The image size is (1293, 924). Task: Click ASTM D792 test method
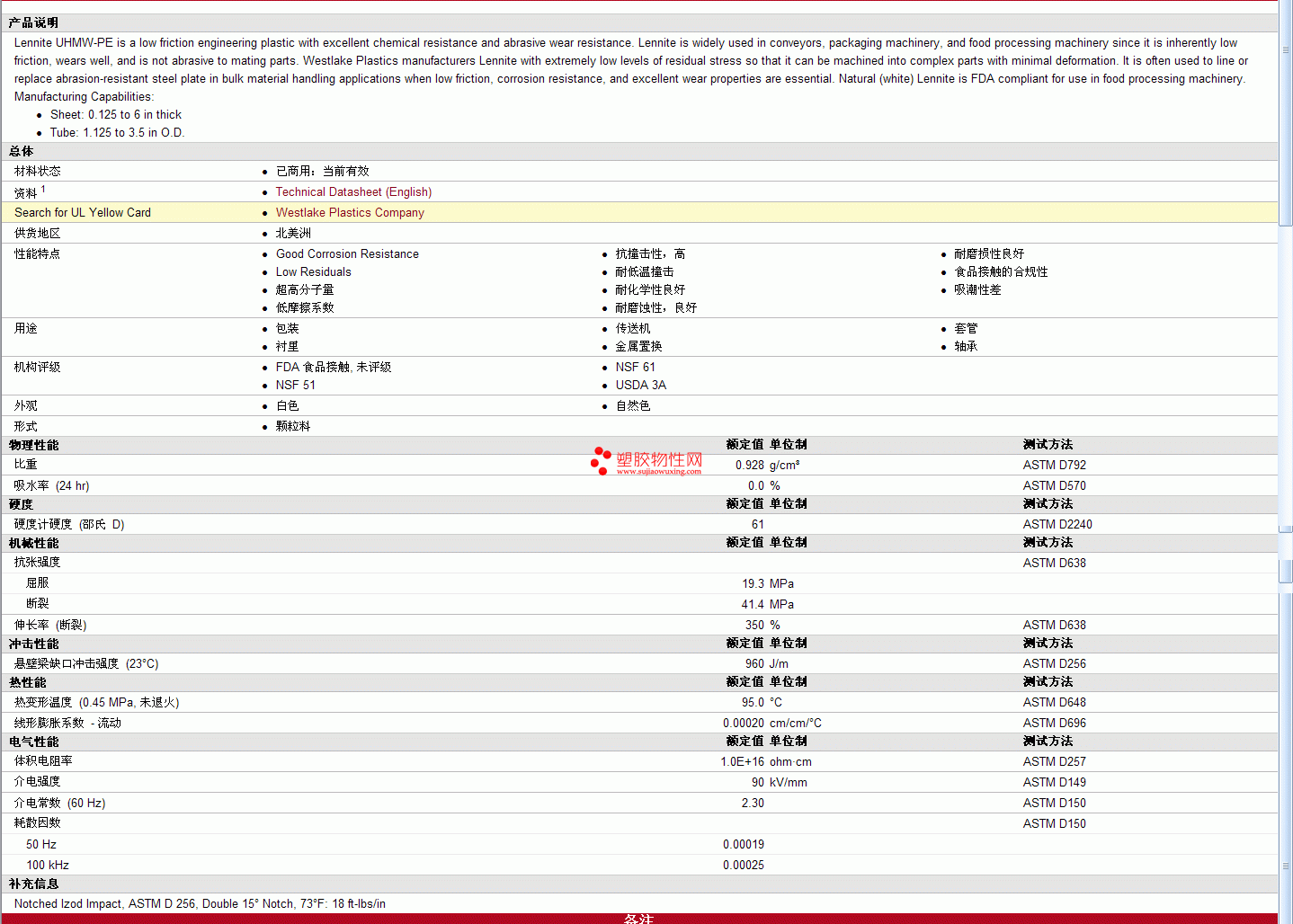tap(1055, 465)
